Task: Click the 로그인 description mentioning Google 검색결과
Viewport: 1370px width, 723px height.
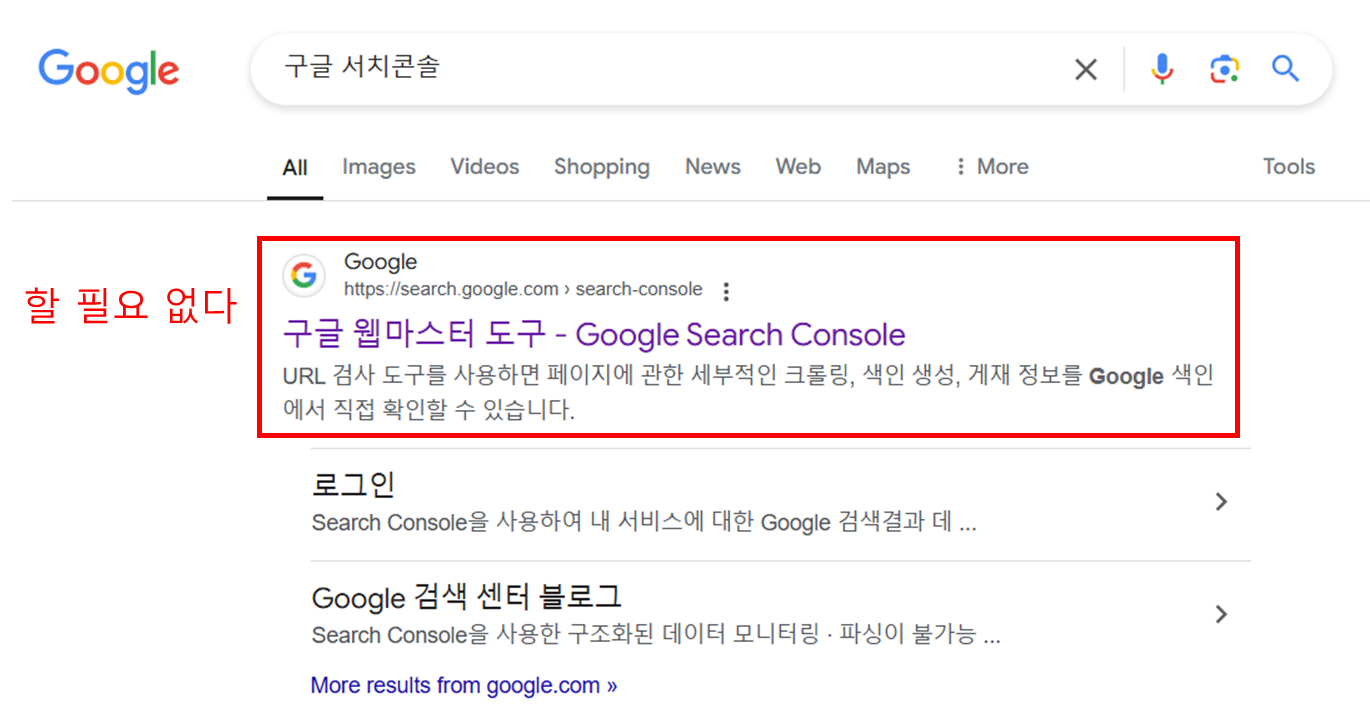Action: point(644,523)
